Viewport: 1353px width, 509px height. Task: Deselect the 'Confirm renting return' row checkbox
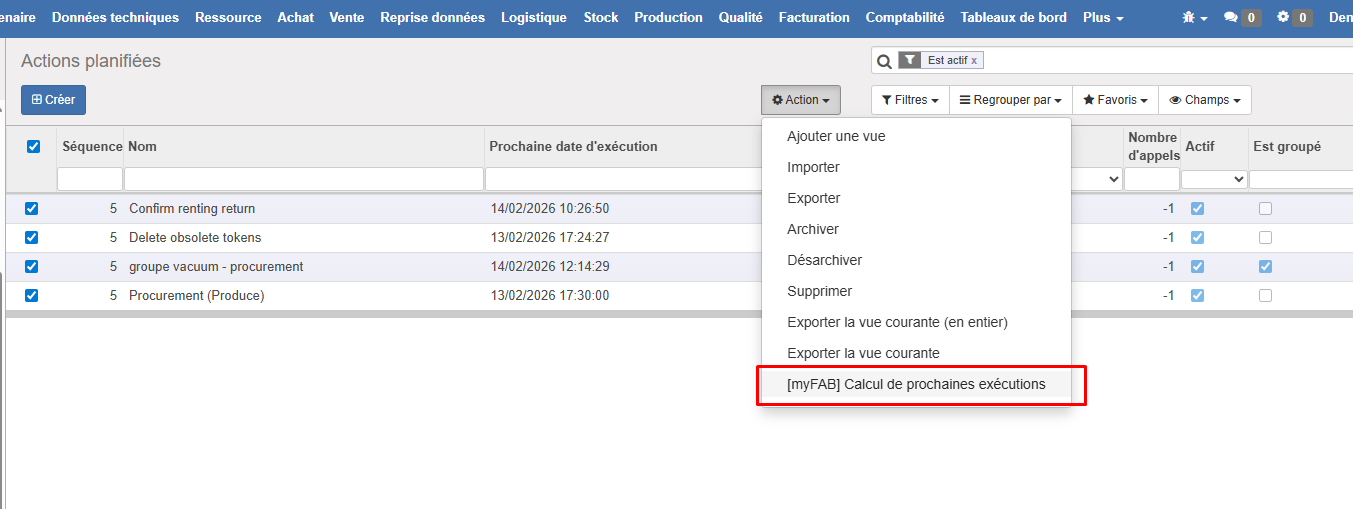point(31,209)
